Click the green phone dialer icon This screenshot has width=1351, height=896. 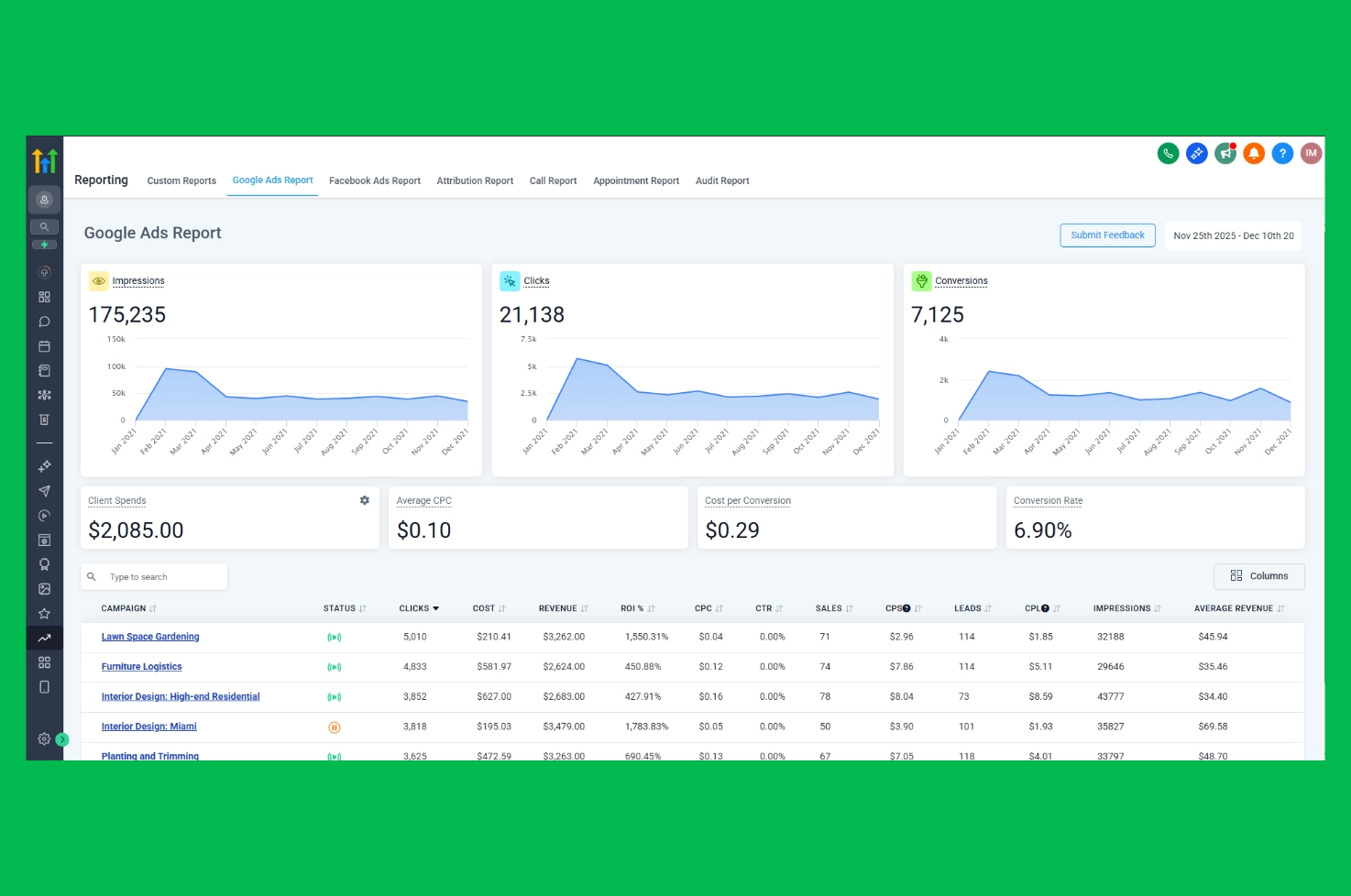(1168, 154)
